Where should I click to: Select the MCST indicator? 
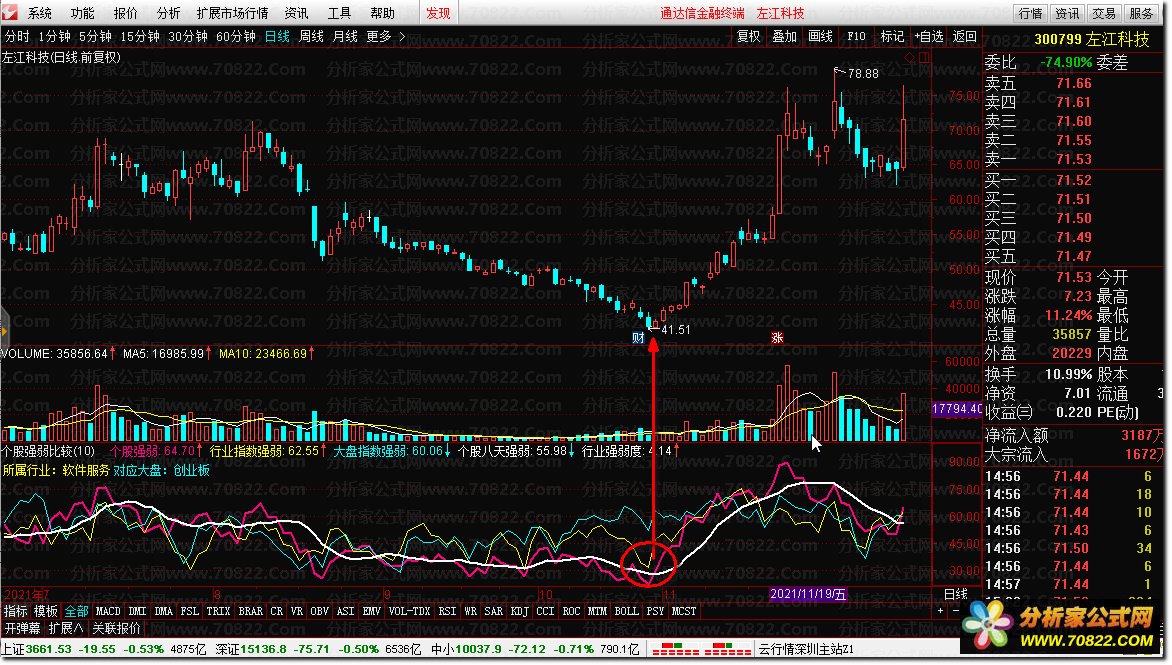(x=683, y=611)
